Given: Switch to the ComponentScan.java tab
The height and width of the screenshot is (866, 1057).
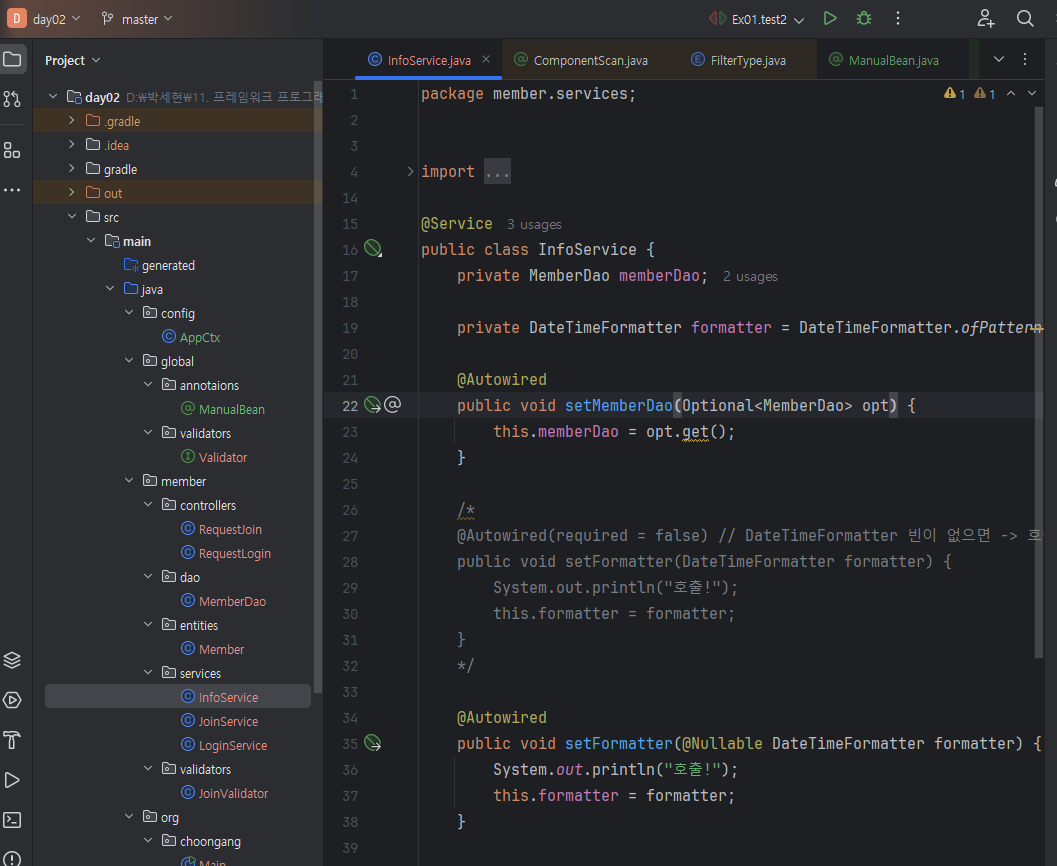Looking at the screenshot, I should pos(581,60).
